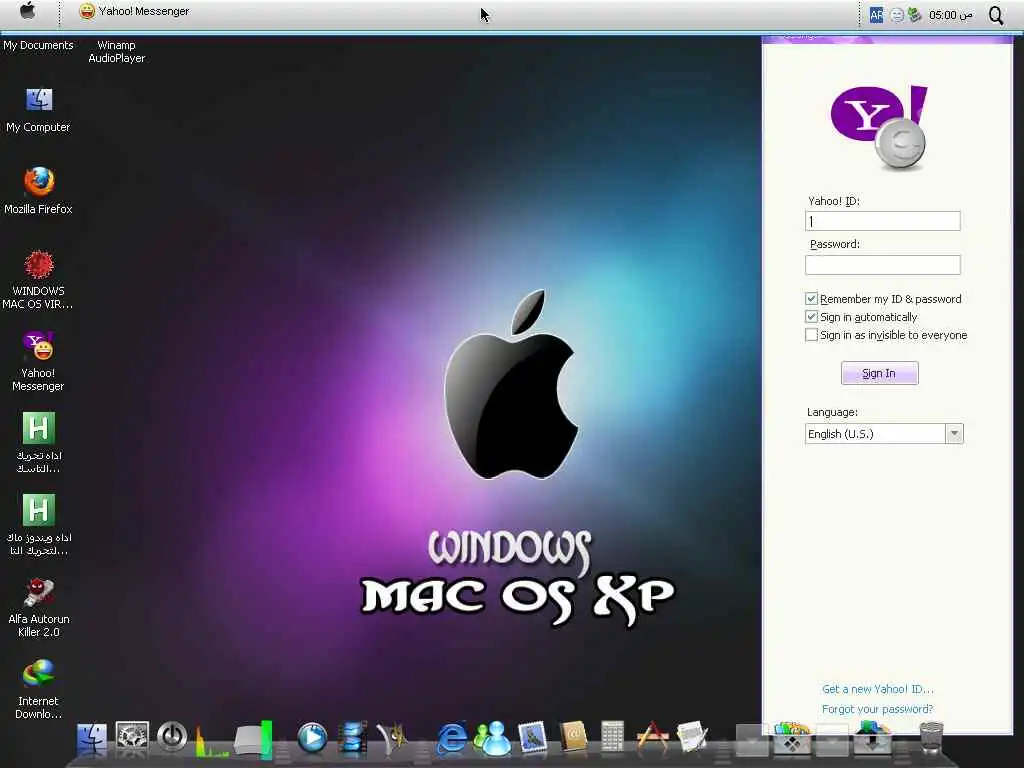The height and width of the screenshot is (768, 1024).
Task: Click the Yahoo! ID input field
Action: click(x=882, y=221)
